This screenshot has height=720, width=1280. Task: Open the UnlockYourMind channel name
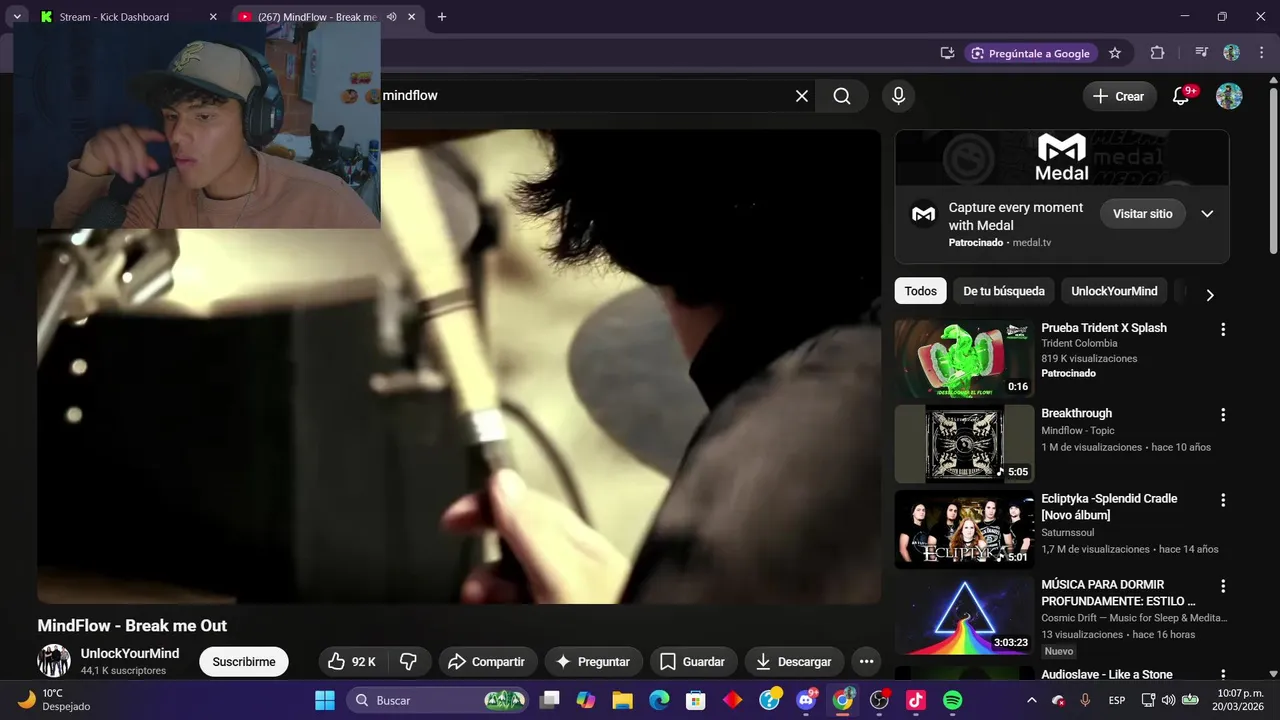point(130,653)
